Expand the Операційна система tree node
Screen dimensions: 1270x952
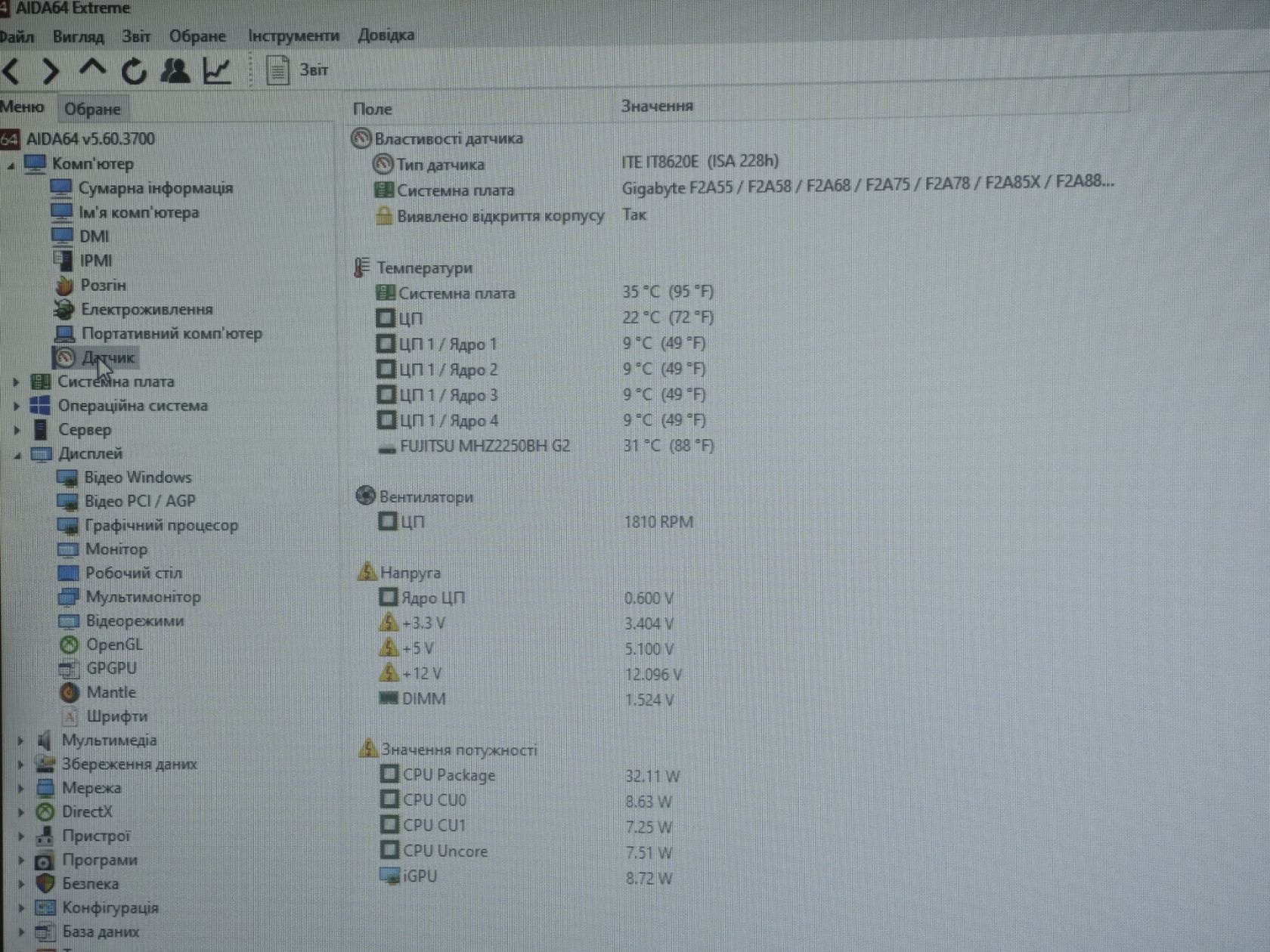click(16, 406)
